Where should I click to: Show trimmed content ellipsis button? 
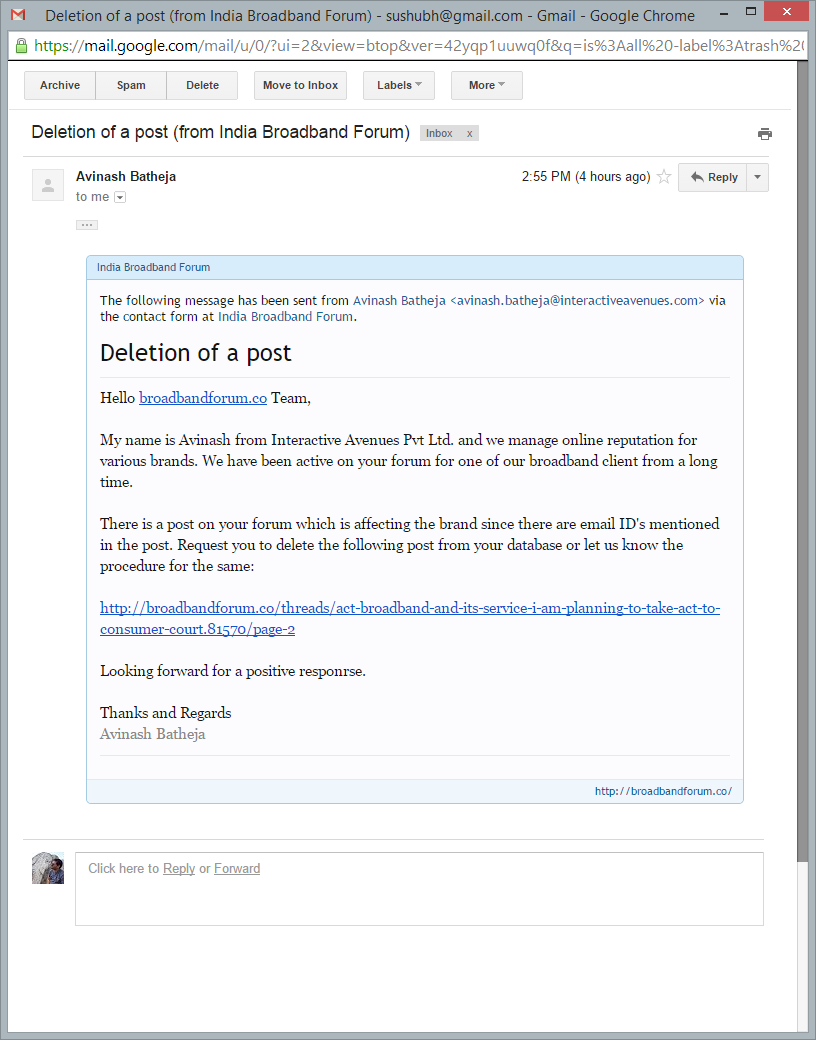[x=87, y=225]
